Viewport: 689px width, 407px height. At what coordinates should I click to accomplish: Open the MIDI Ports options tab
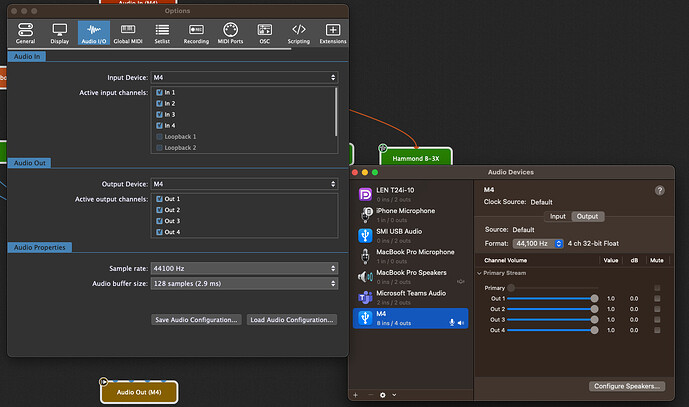[230, 33]
